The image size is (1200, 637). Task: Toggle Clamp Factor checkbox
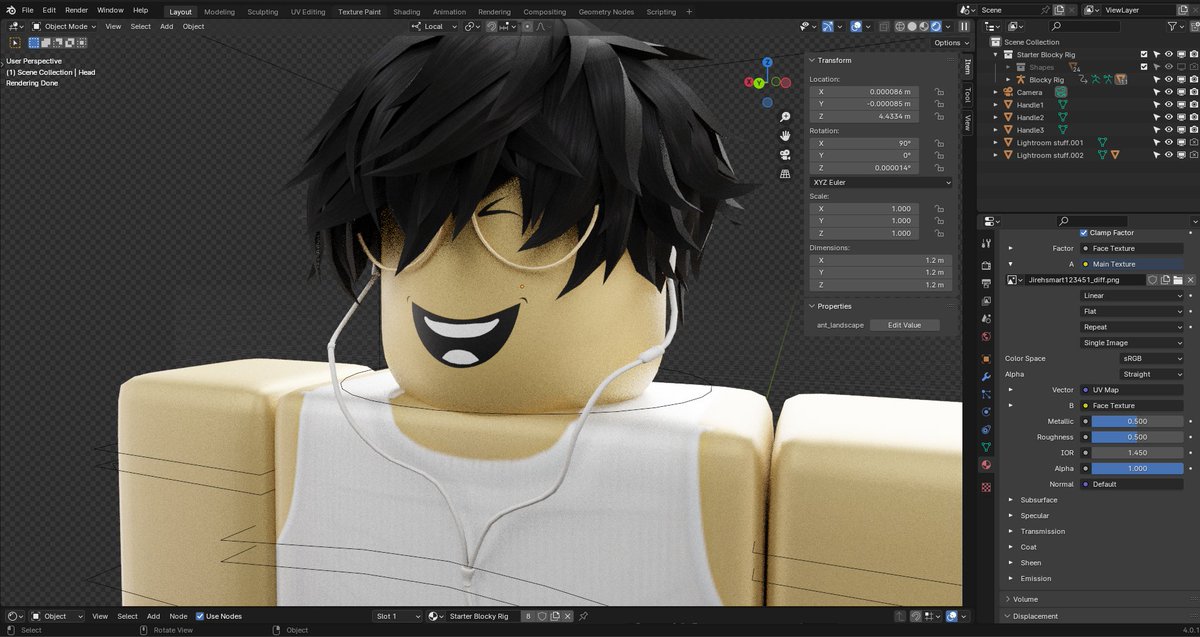pyautogui.click(x=1084, y=232)
